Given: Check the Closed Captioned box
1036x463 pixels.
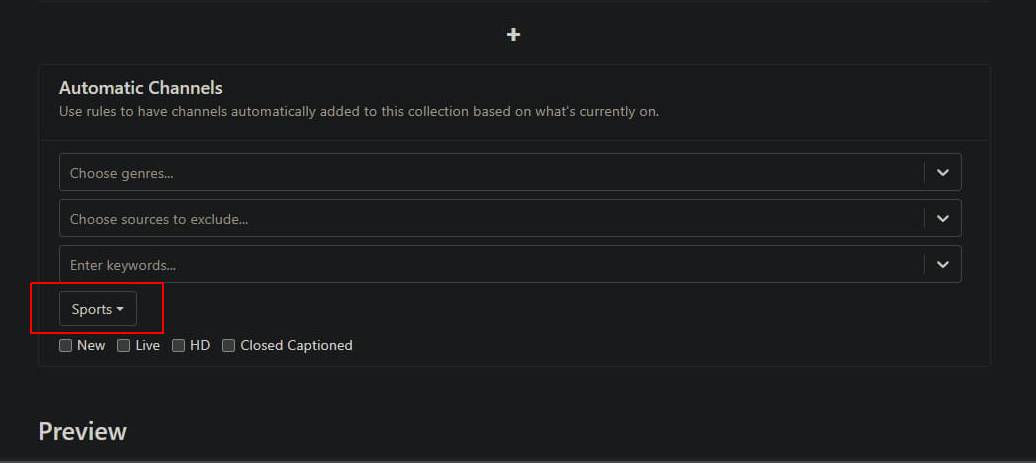Looking at the screenshot, I should (x=229, y=346).
